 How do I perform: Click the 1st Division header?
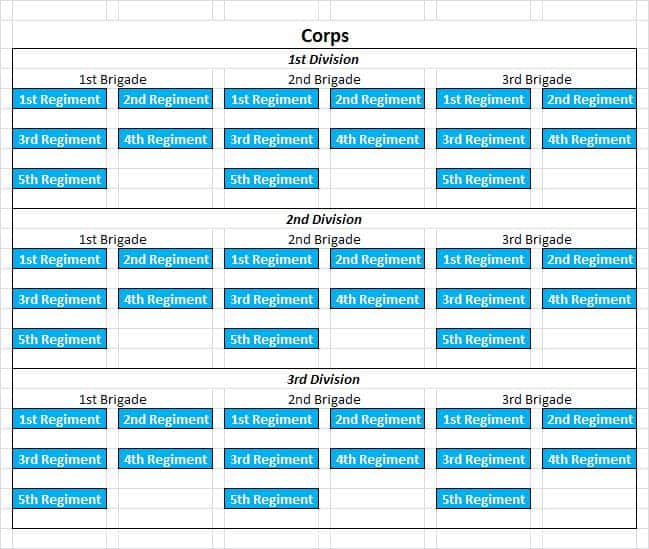coord(324,59)
